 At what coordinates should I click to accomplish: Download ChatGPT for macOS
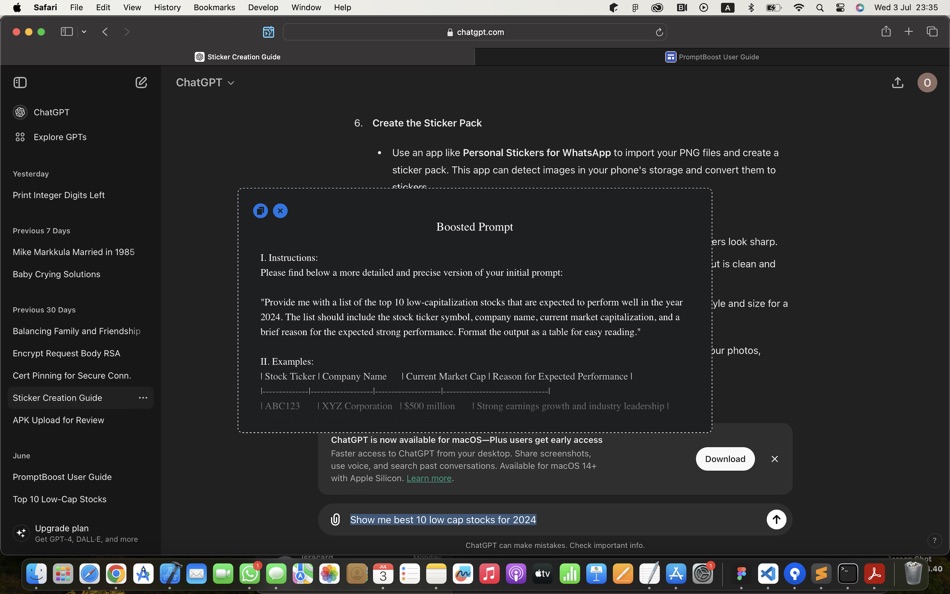point(725,458)
